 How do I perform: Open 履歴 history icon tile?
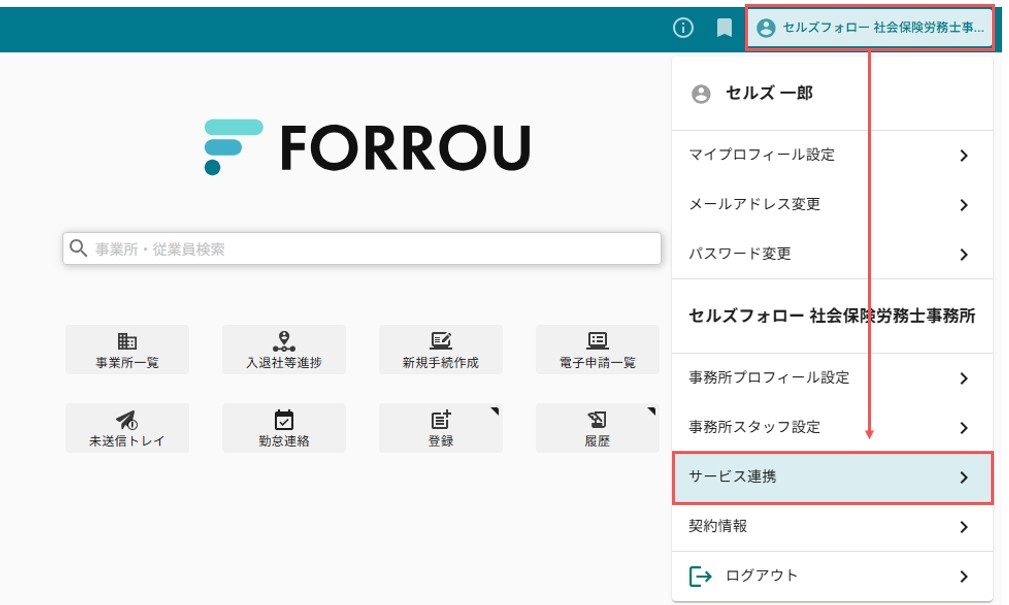pos(597,428)
